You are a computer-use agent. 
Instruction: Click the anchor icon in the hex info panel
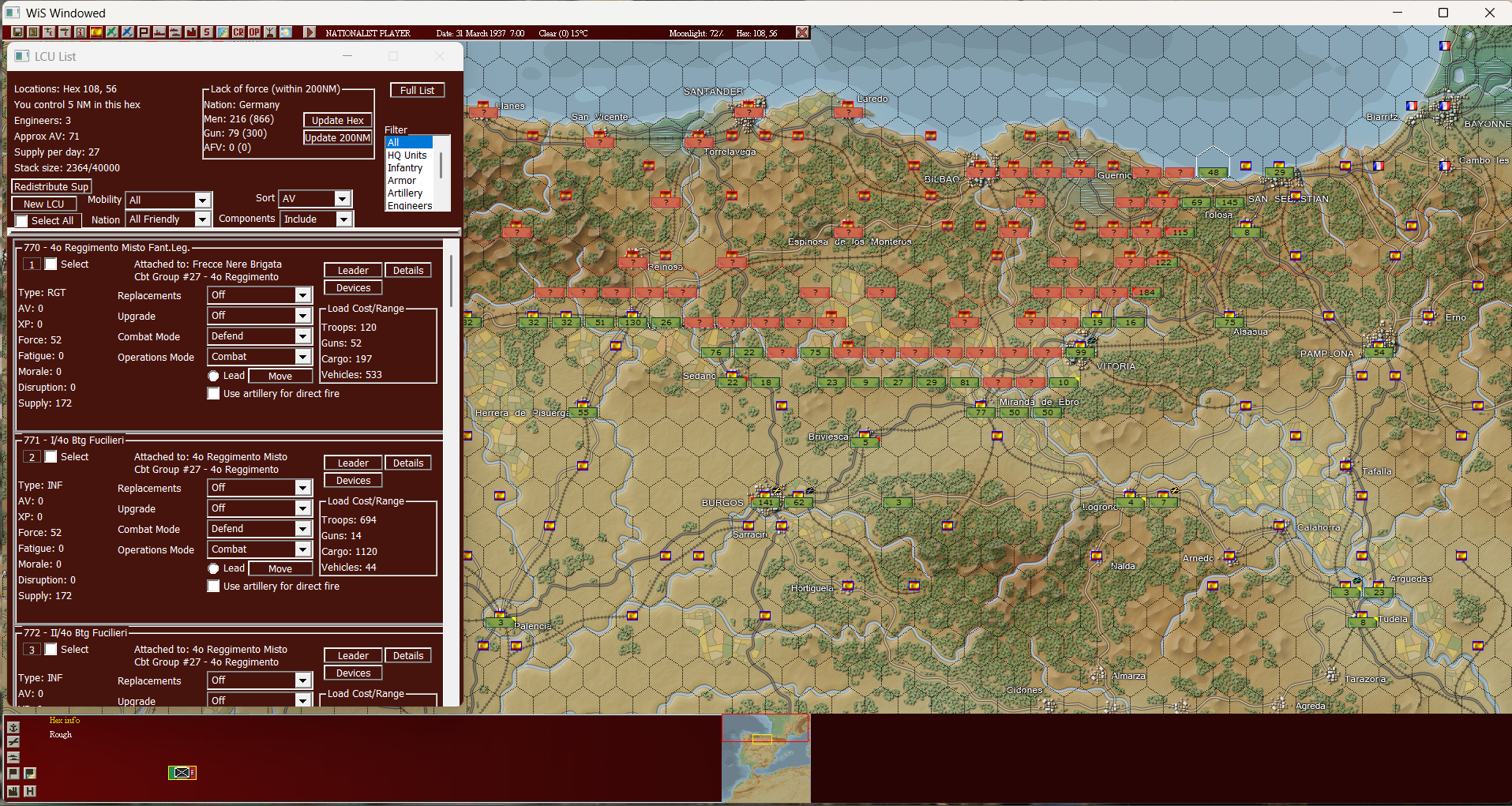click(x=13, y=728)
